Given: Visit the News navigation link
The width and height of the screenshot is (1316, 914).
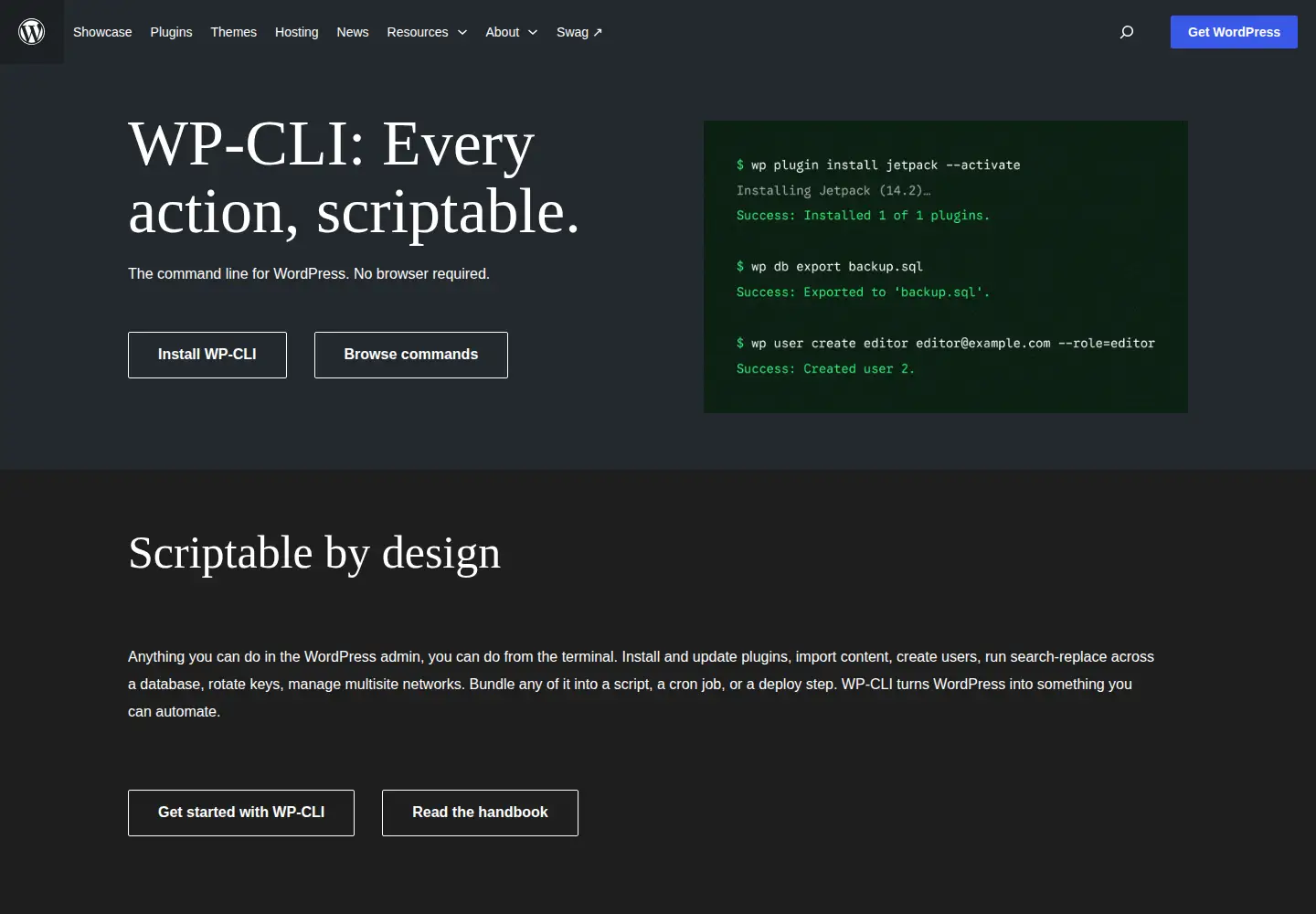Looking at the screenshot, I should click(x=352, y=32).
